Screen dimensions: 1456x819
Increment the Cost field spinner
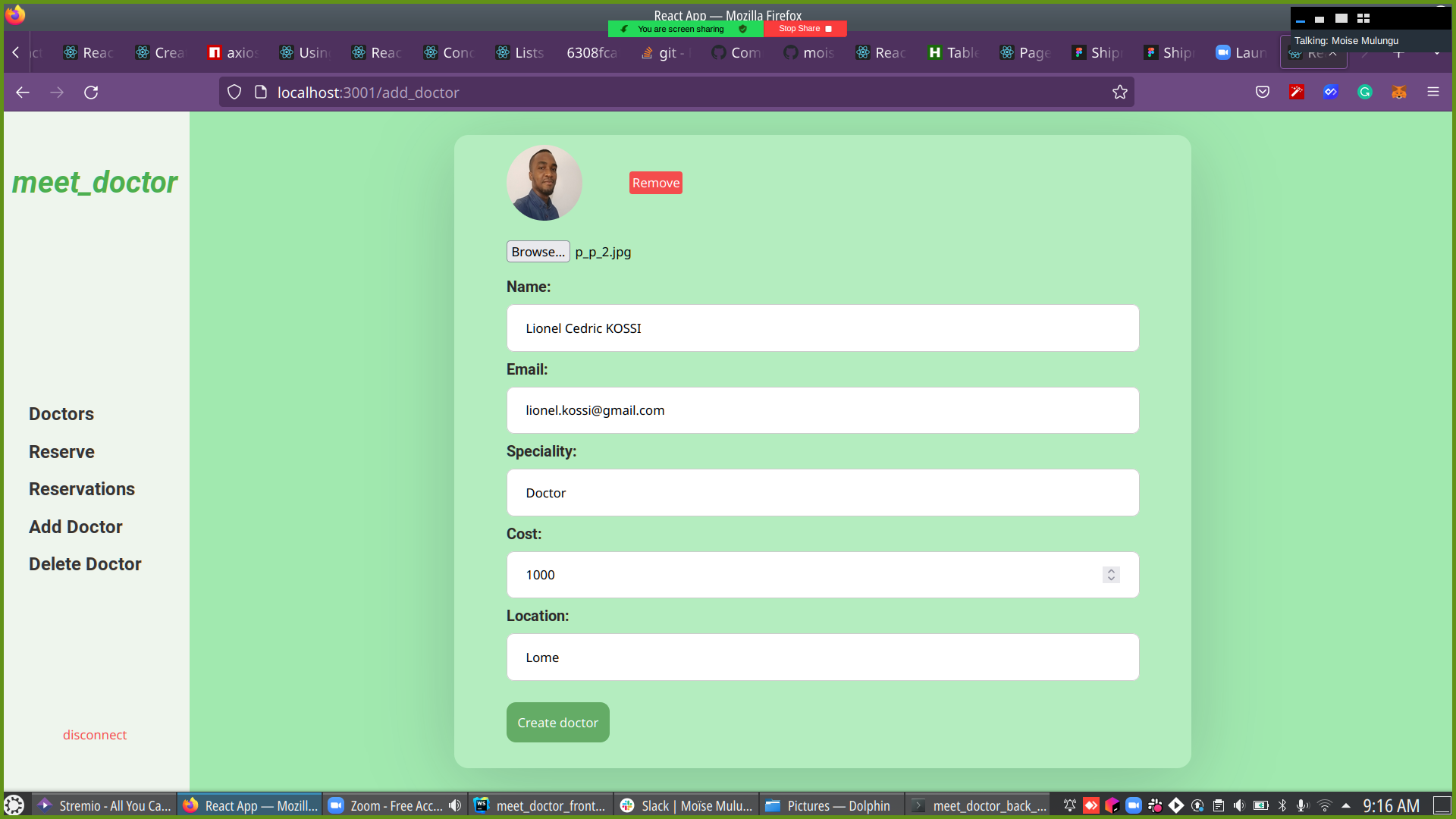click(1111, 571)
